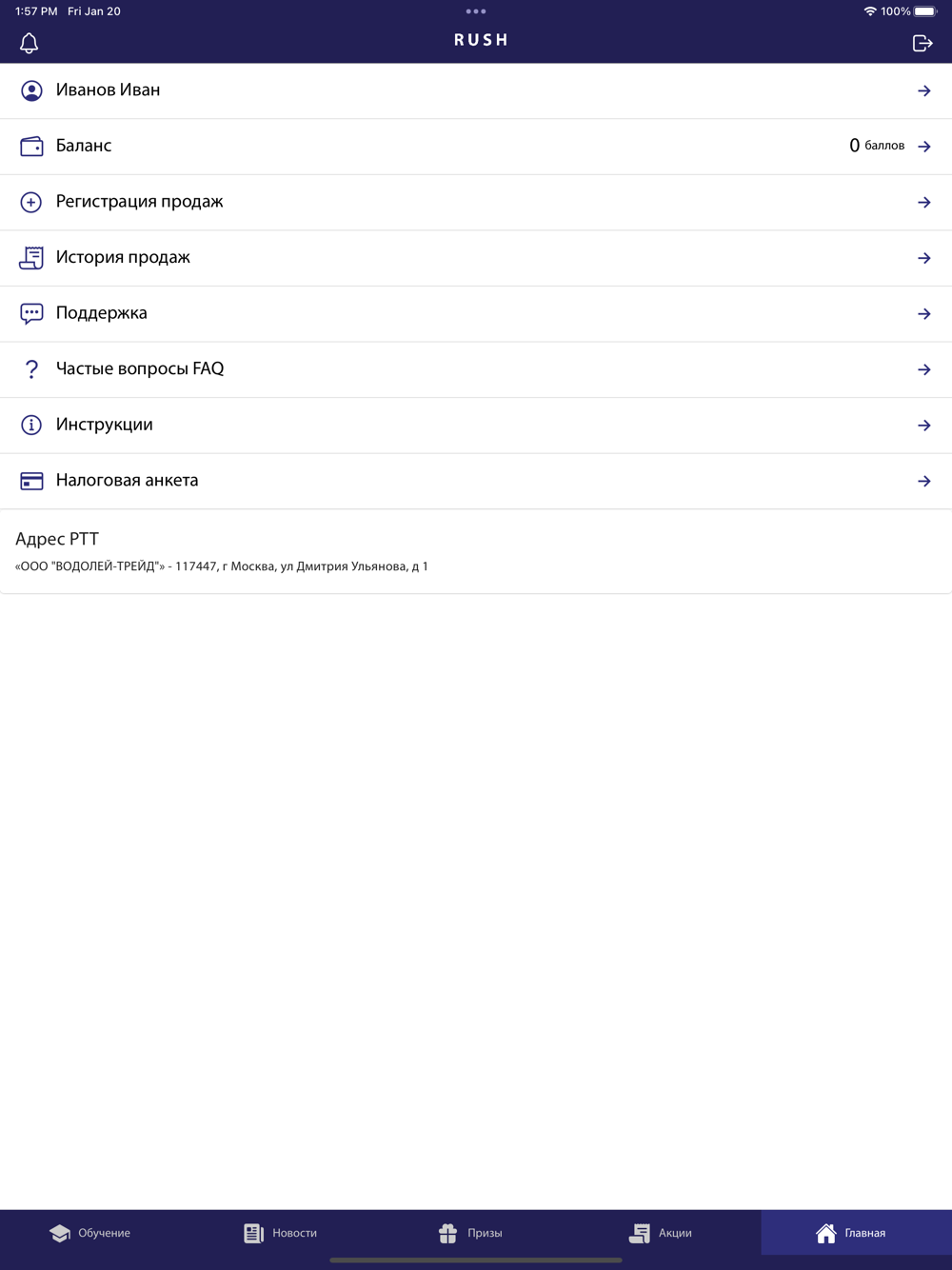
Task: Expand the Иванов Иван row arrow
Action: pyautogui.click(x=923, y=90)
